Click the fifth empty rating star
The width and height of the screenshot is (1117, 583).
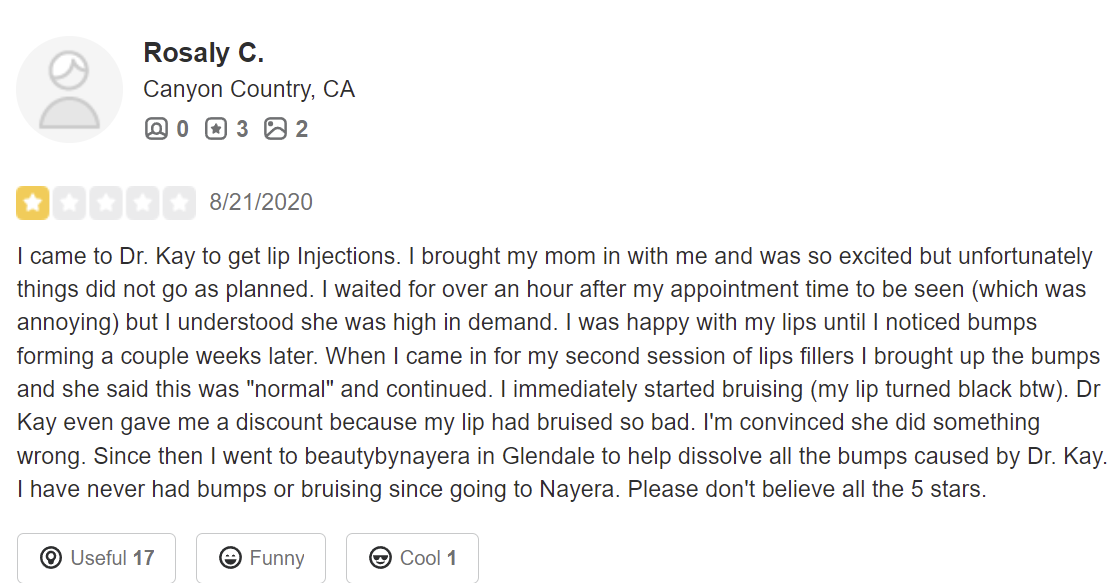[x=180, y=203]
